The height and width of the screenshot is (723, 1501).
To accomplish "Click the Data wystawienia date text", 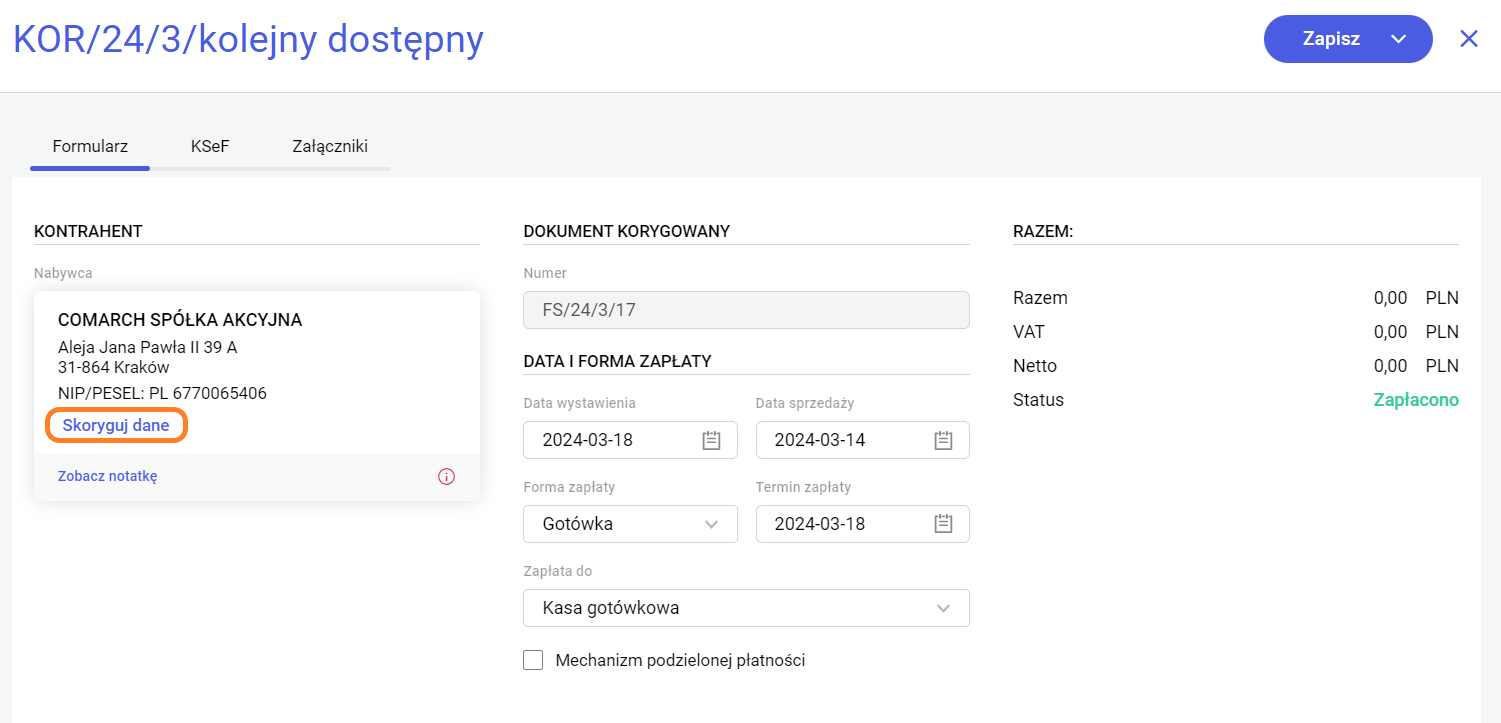I will (x=588, y=440).
